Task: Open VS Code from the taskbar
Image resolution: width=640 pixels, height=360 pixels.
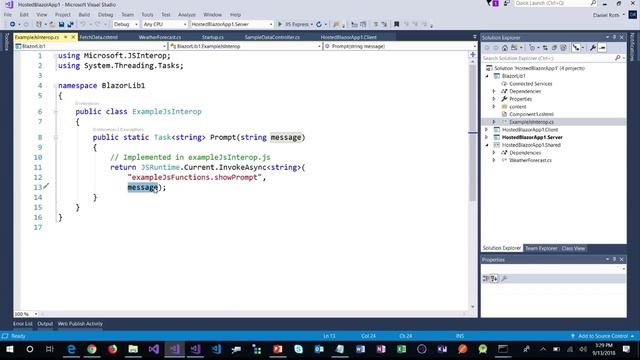Action: (x=216, y=349)
